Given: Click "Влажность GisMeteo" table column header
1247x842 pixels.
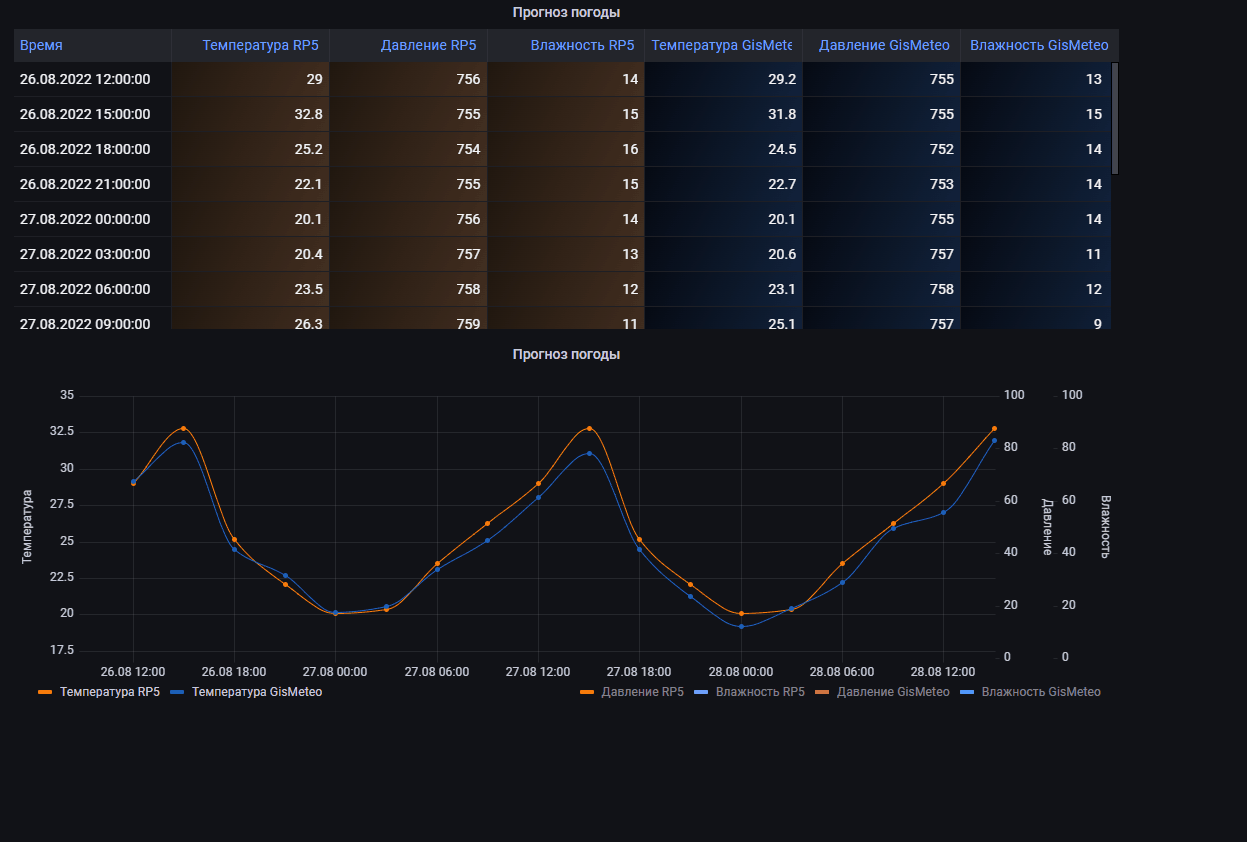Looking at the screenshot, I should 1039,45.
